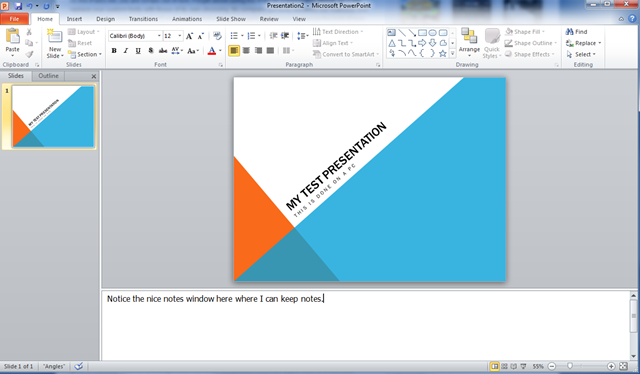Viewport: 640px width, 374px height.
Task: Open the Slide Show tab
Action: tap(231, 19)
